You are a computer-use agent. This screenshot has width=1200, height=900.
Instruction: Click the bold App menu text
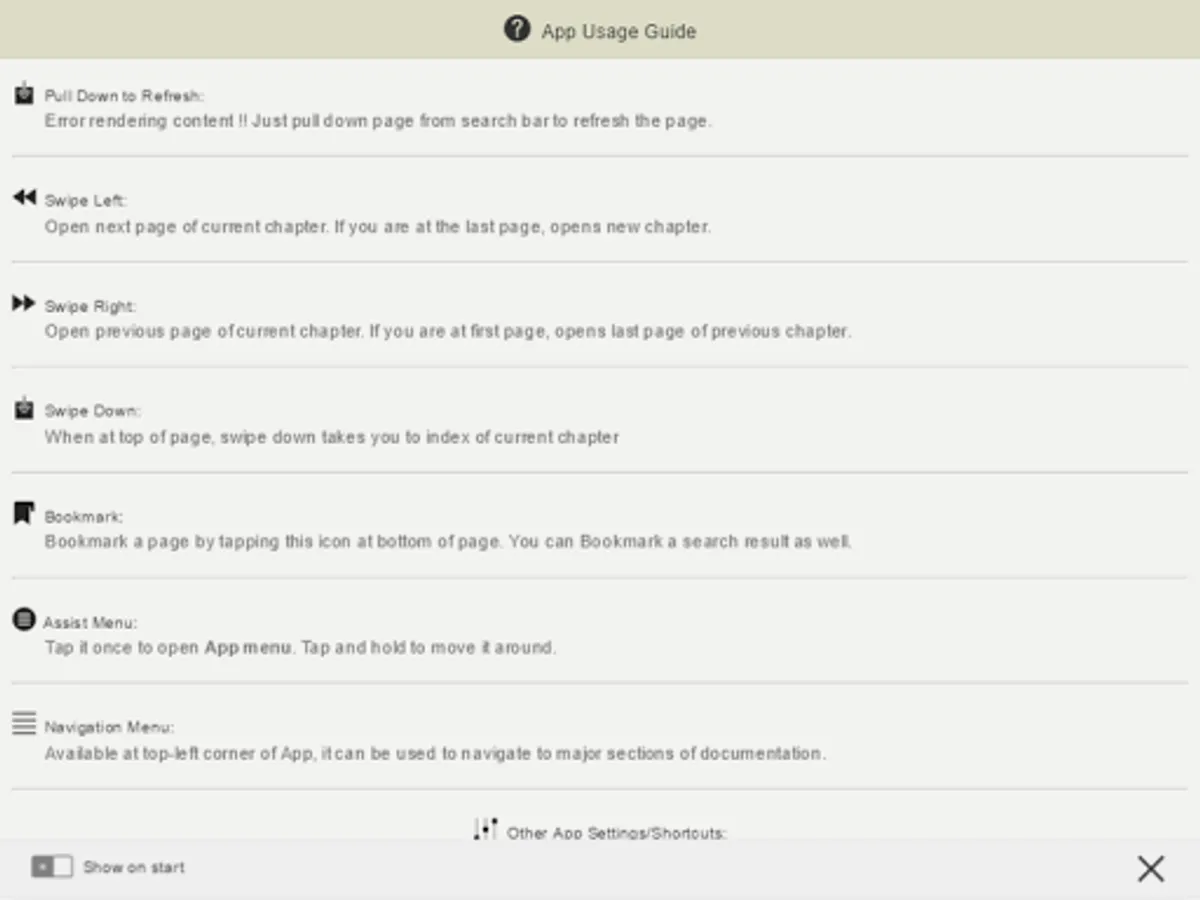coord(248,647)
